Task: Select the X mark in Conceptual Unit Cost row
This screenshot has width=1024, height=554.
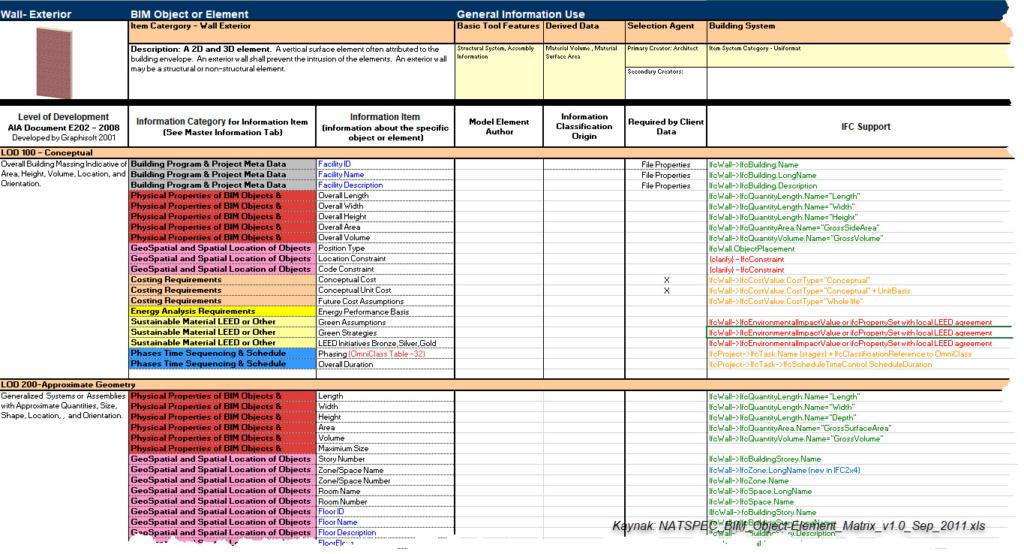Action: (x=665, y=290)
